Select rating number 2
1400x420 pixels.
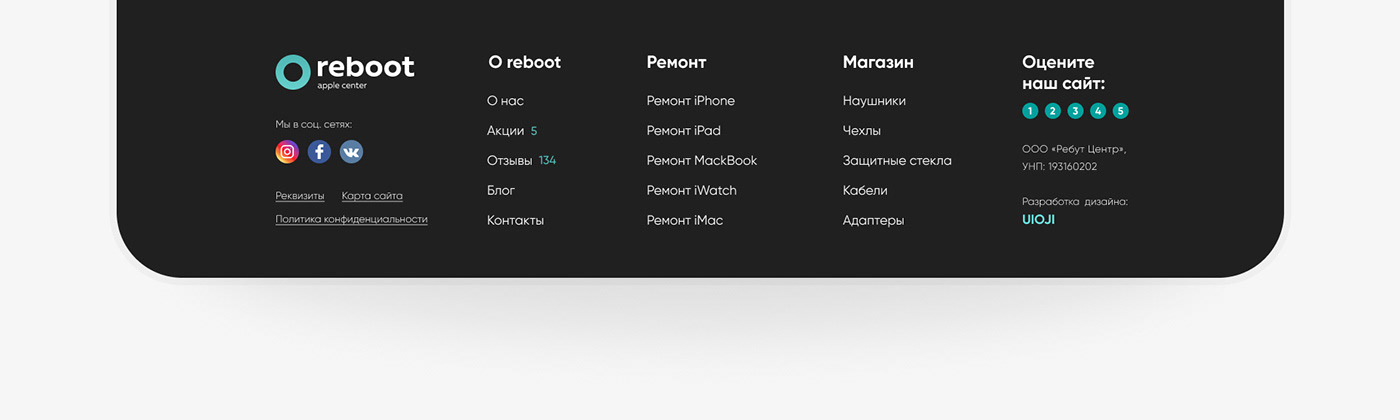[1053, 111]
